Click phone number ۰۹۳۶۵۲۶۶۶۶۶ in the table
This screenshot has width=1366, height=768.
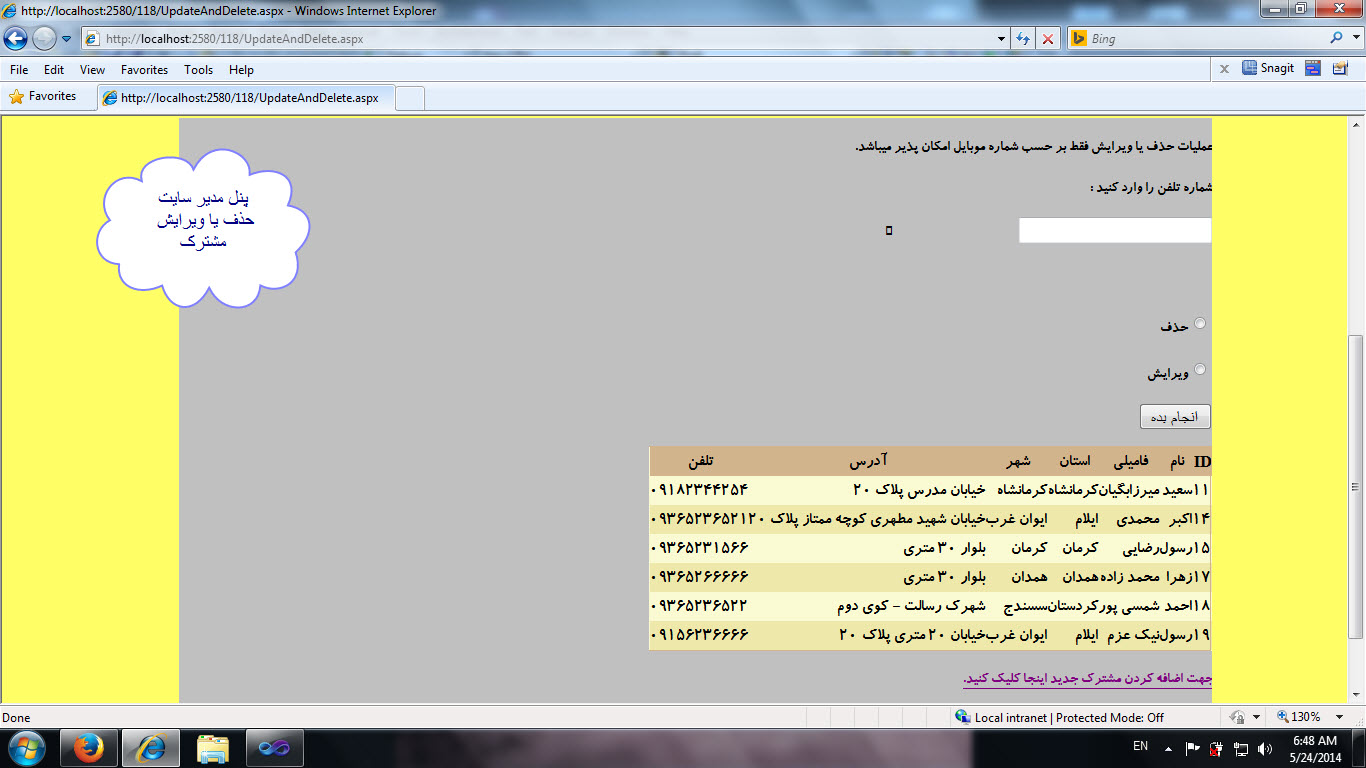[x=699, y=577]
